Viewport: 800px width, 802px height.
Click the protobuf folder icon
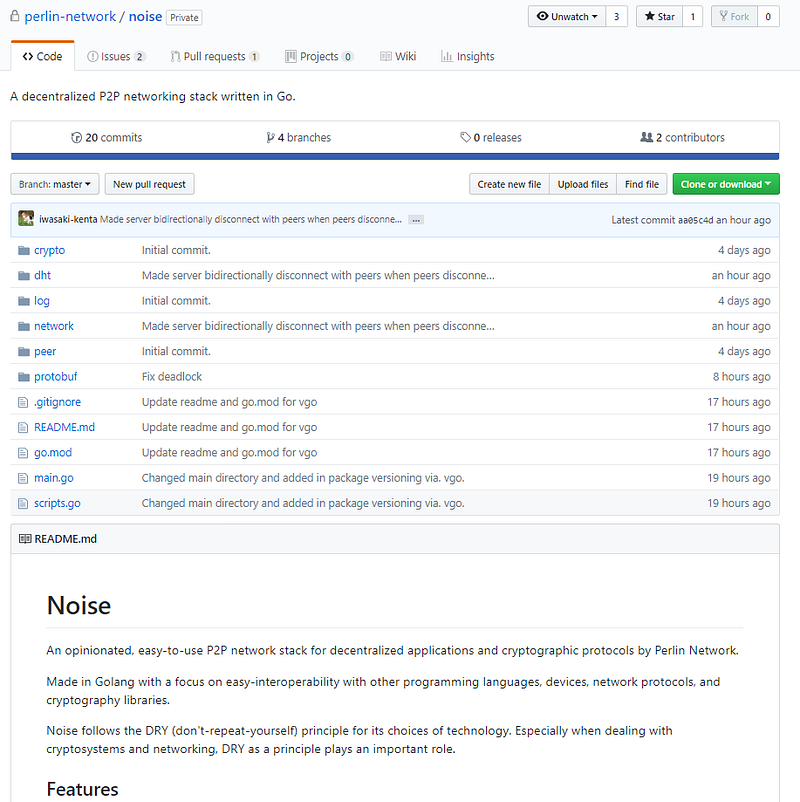[x=24, y=377]
